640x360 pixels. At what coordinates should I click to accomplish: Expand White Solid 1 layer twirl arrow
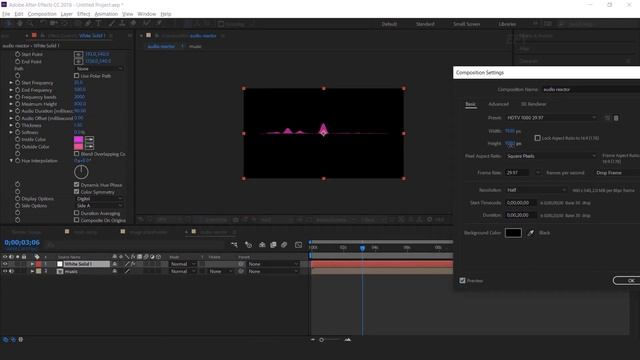point(32,264)
